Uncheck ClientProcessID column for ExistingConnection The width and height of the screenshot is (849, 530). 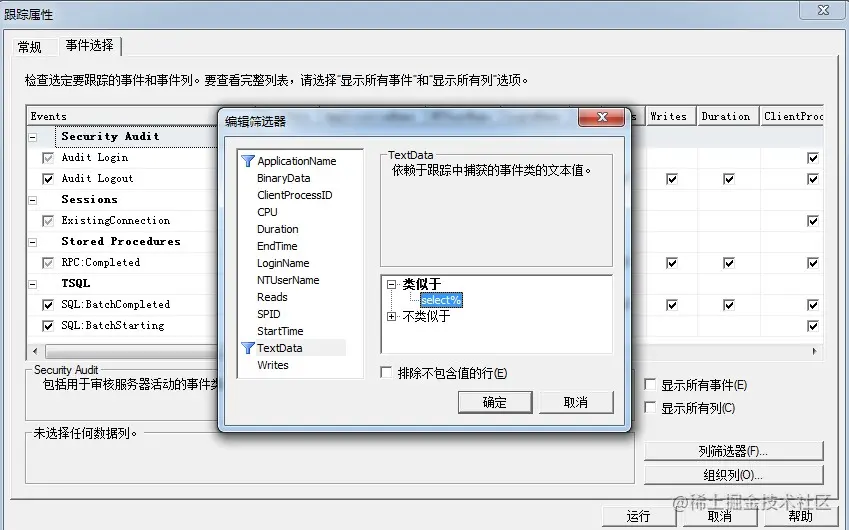point(813,221)
